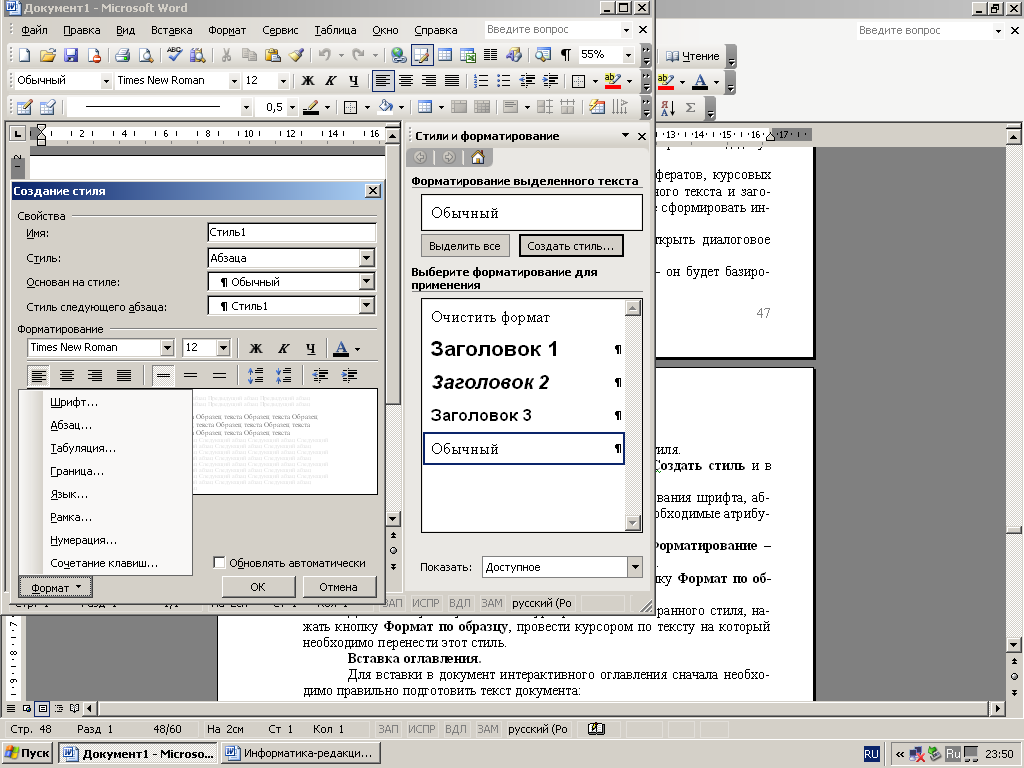Toggle Bold in Create Style dialog
Image resolution: width=1024 pixels, height=768 pixels.
tap(256, 348)
